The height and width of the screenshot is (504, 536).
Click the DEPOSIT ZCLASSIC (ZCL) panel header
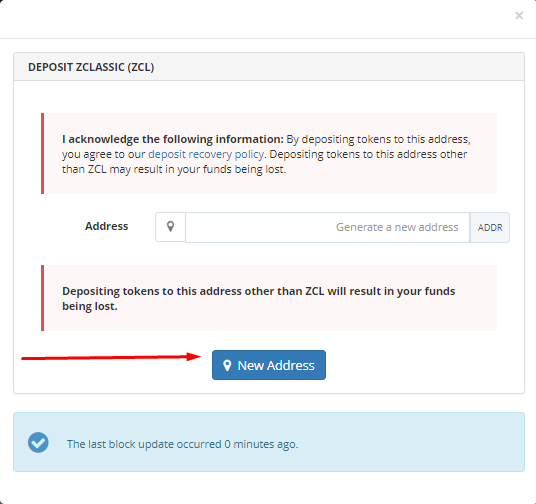pos(269,67)
